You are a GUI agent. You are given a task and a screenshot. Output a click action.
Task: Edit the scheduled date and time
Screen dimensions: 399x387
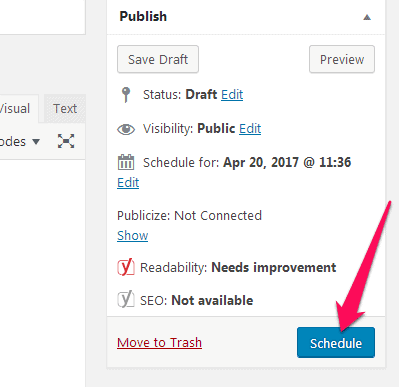point(128,183)
